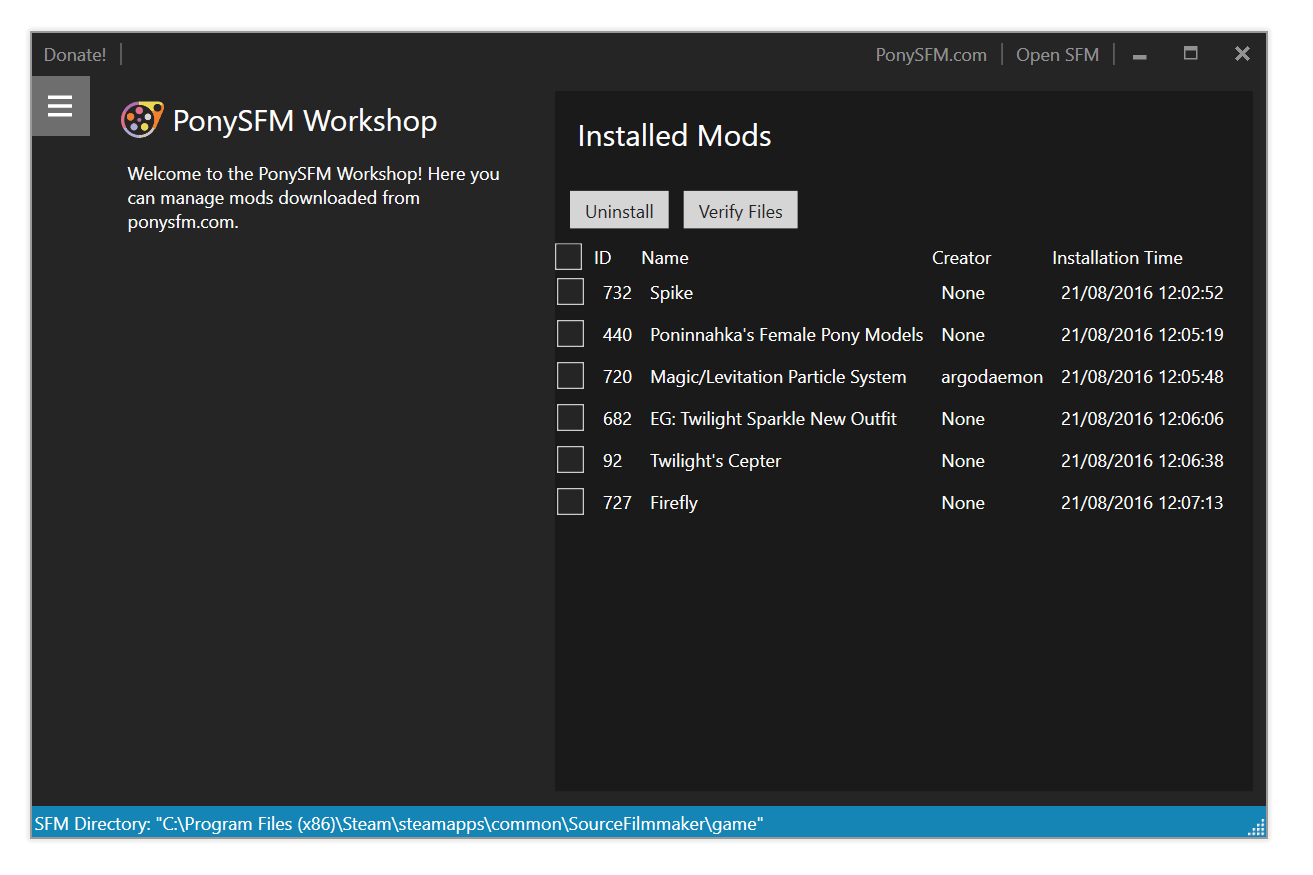Click Creator None in Spike row
Image resolution: width=1313 pixels, height=875 pixels.
click(963, 293)
